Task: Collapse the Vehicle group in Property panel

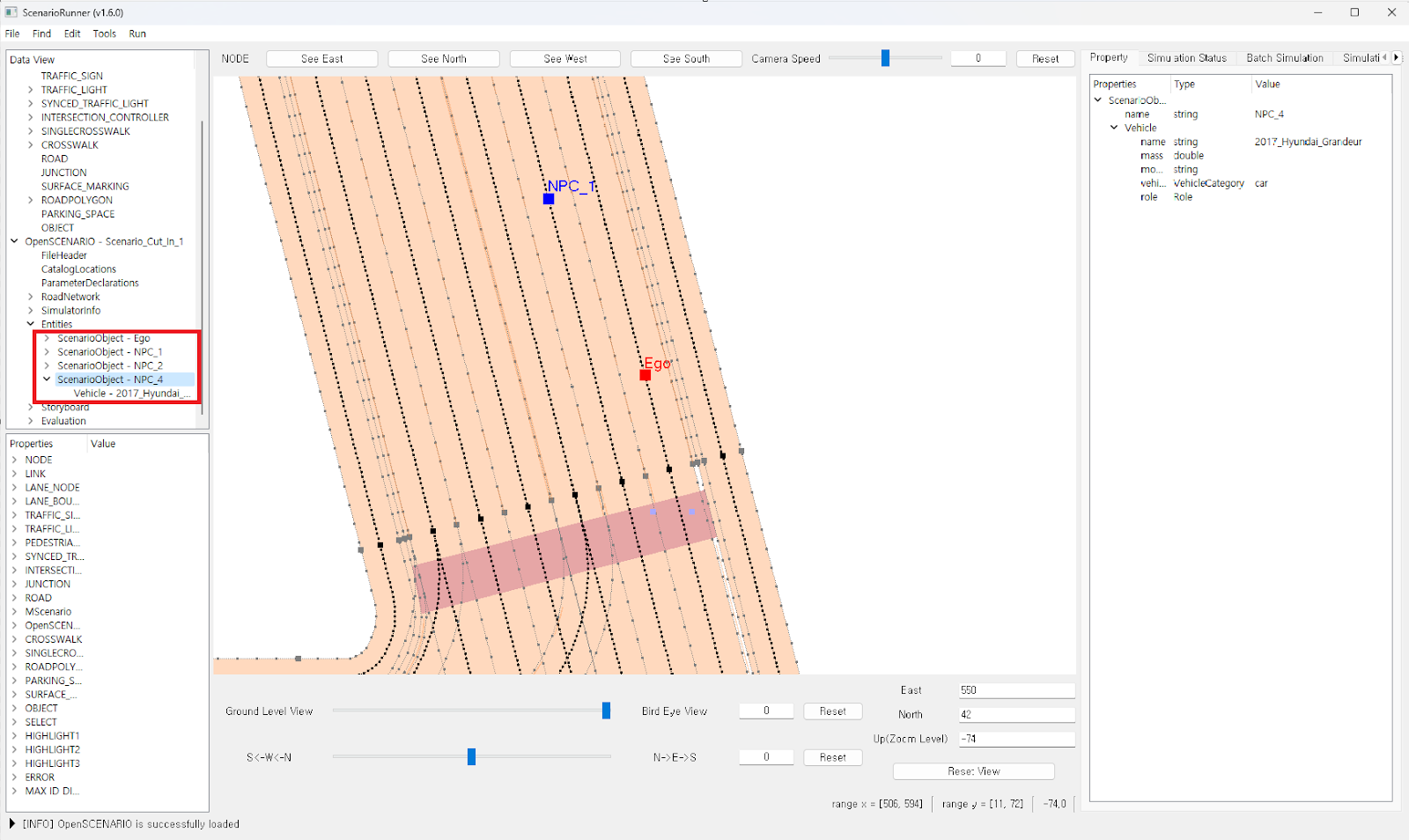Action: pos(1114,128)
